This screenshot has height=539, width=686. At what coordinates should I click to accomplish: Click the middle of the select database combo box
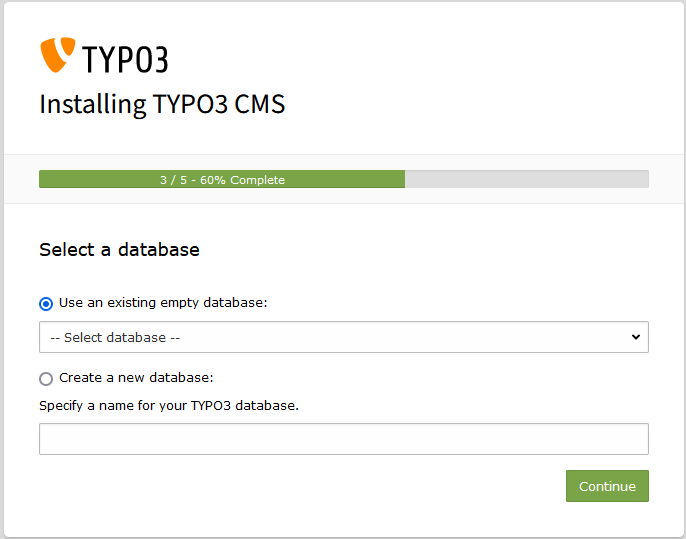(343, 337)
